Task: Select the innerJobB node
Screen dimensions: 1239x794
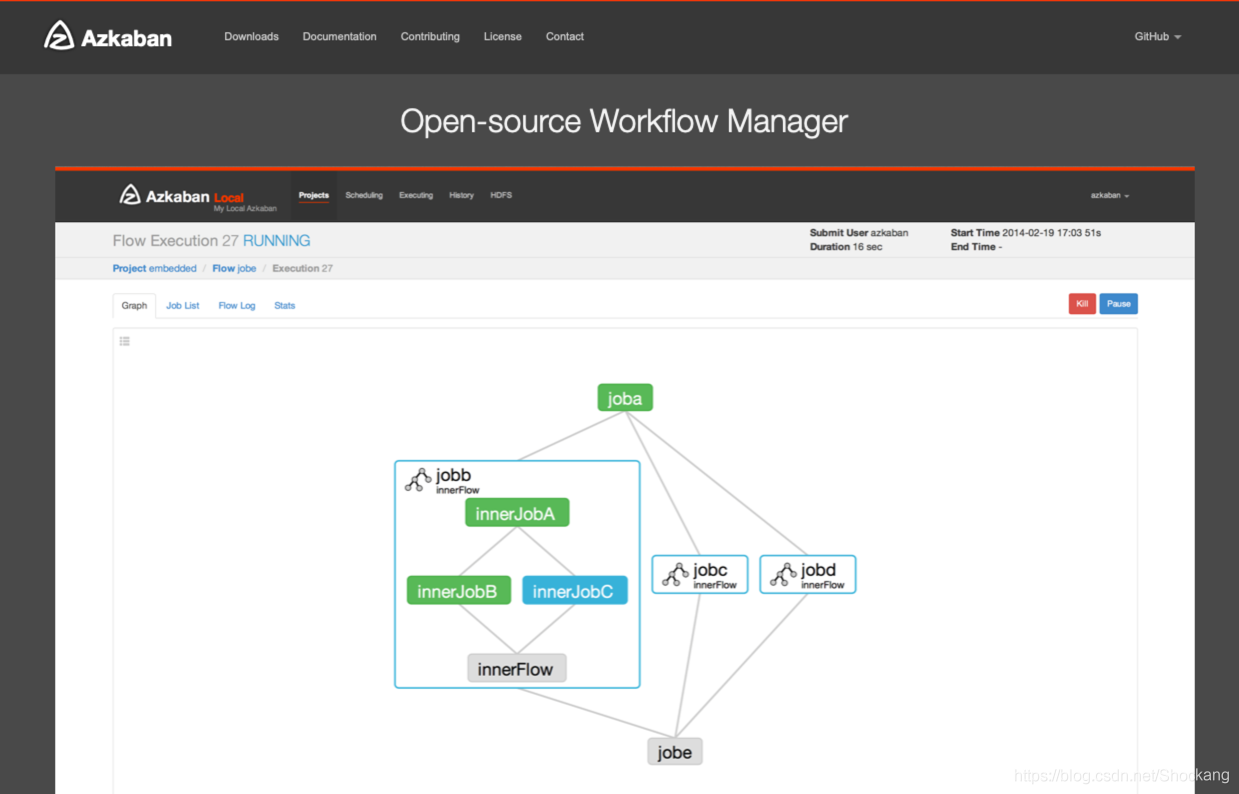Action: pos(459,591)
